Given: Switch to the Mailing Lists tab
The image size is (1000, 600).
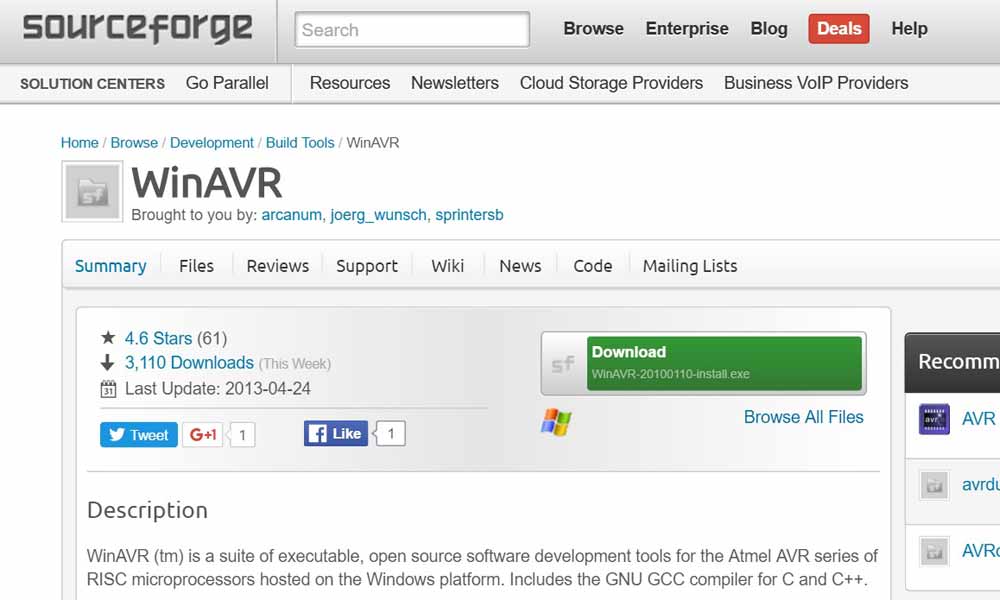Looking at the screenshot, I should point(690,266).
